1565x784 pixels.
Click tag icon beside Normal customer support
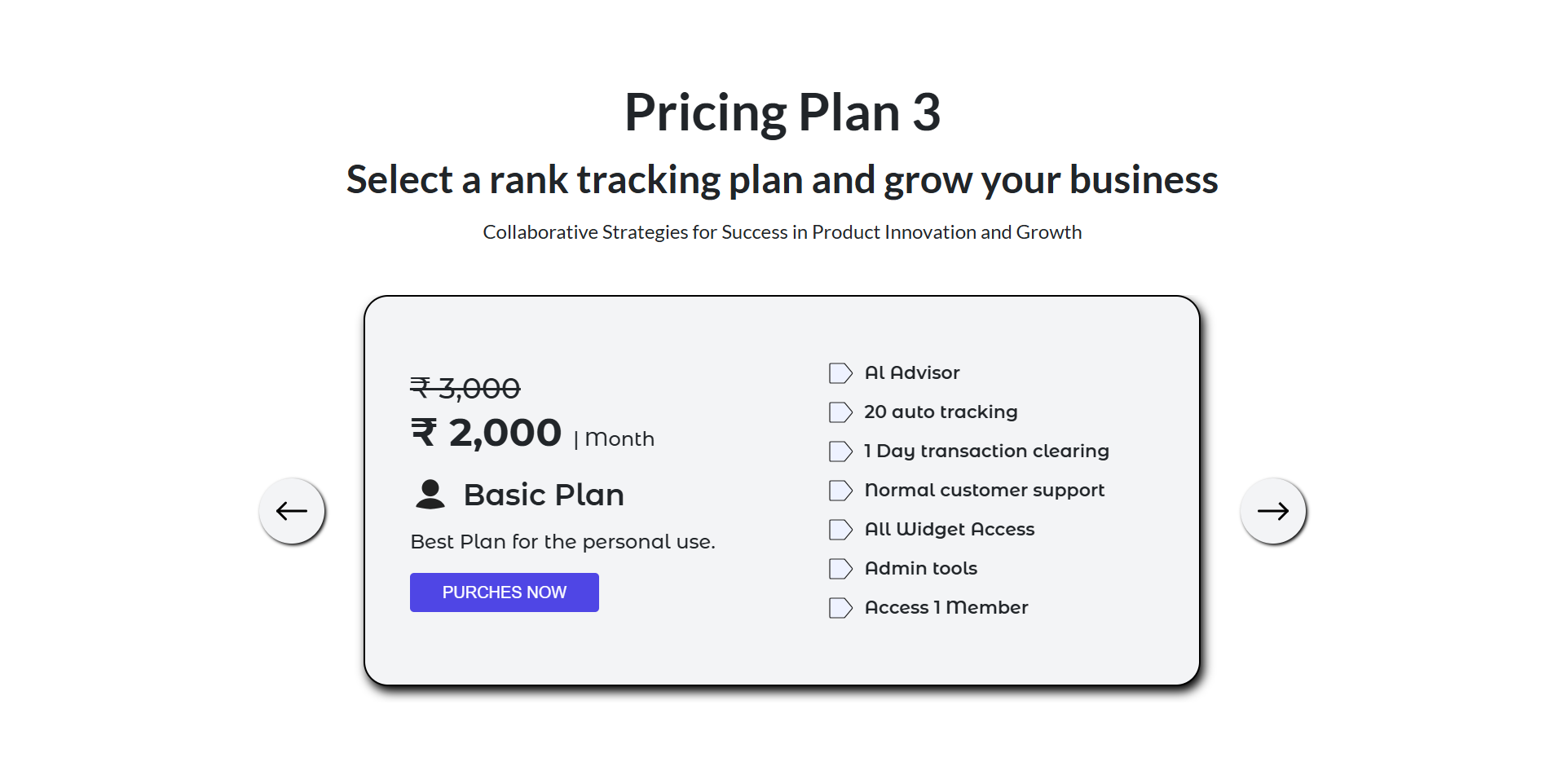(x=840, y=491)
